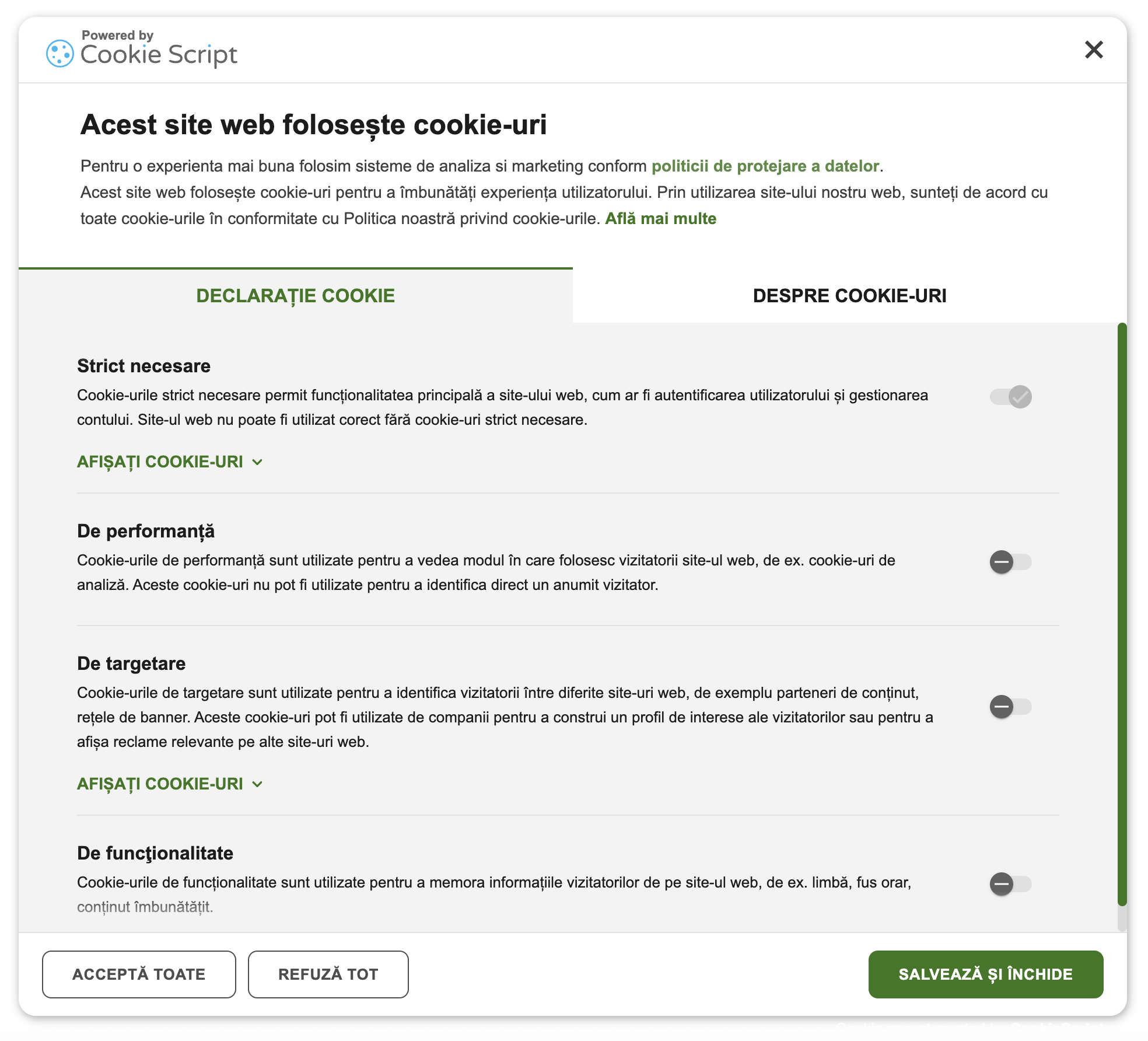Click the Cookie Script brand name text
Screen dimensions: 1148x1041
tap(159, 55)
